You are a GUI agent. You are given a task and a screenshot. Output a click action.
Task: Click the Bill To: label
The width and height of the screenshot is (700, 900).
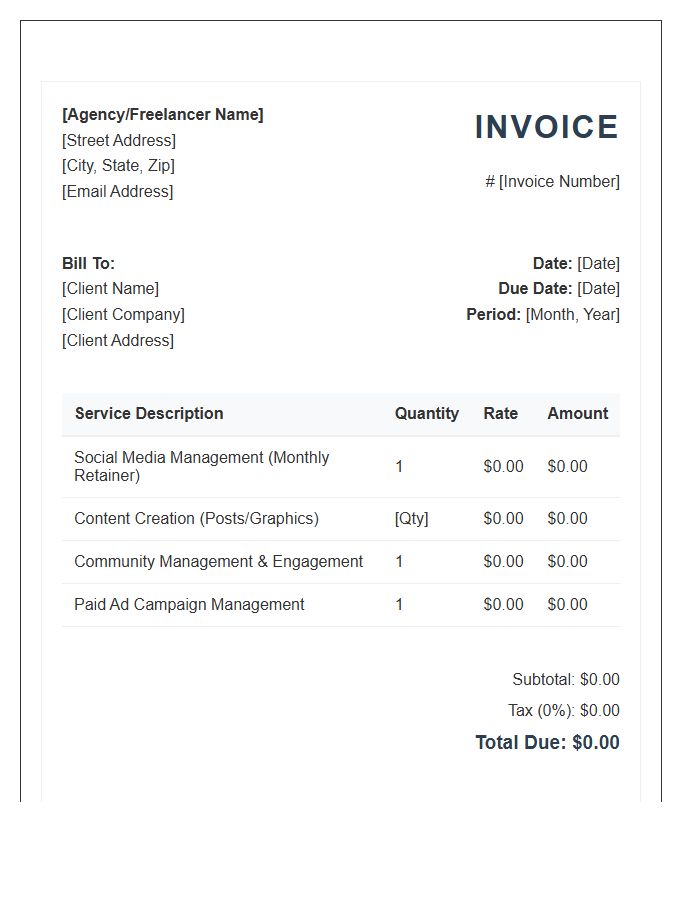pyautogui.click(x=88, y=263)
